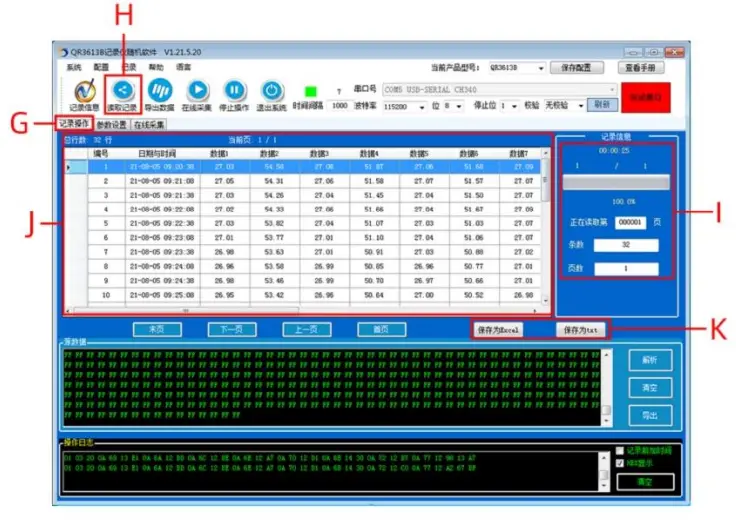Image resolution: width=736 pixels, height=526 pixels.
Task: Select the row dated 21-08-05 09:21:08
Action: pos(303,181)
